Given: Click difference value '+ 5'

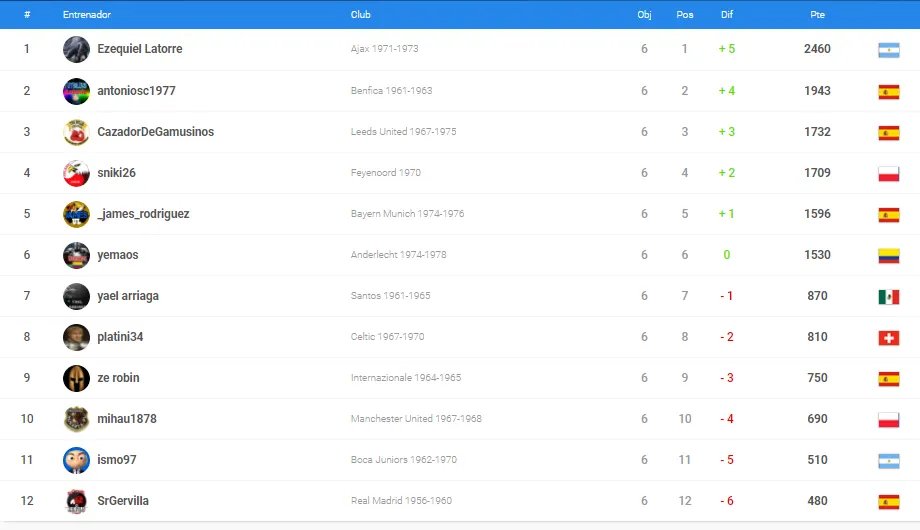Looking at the screenshot, I should coord(727,49).
